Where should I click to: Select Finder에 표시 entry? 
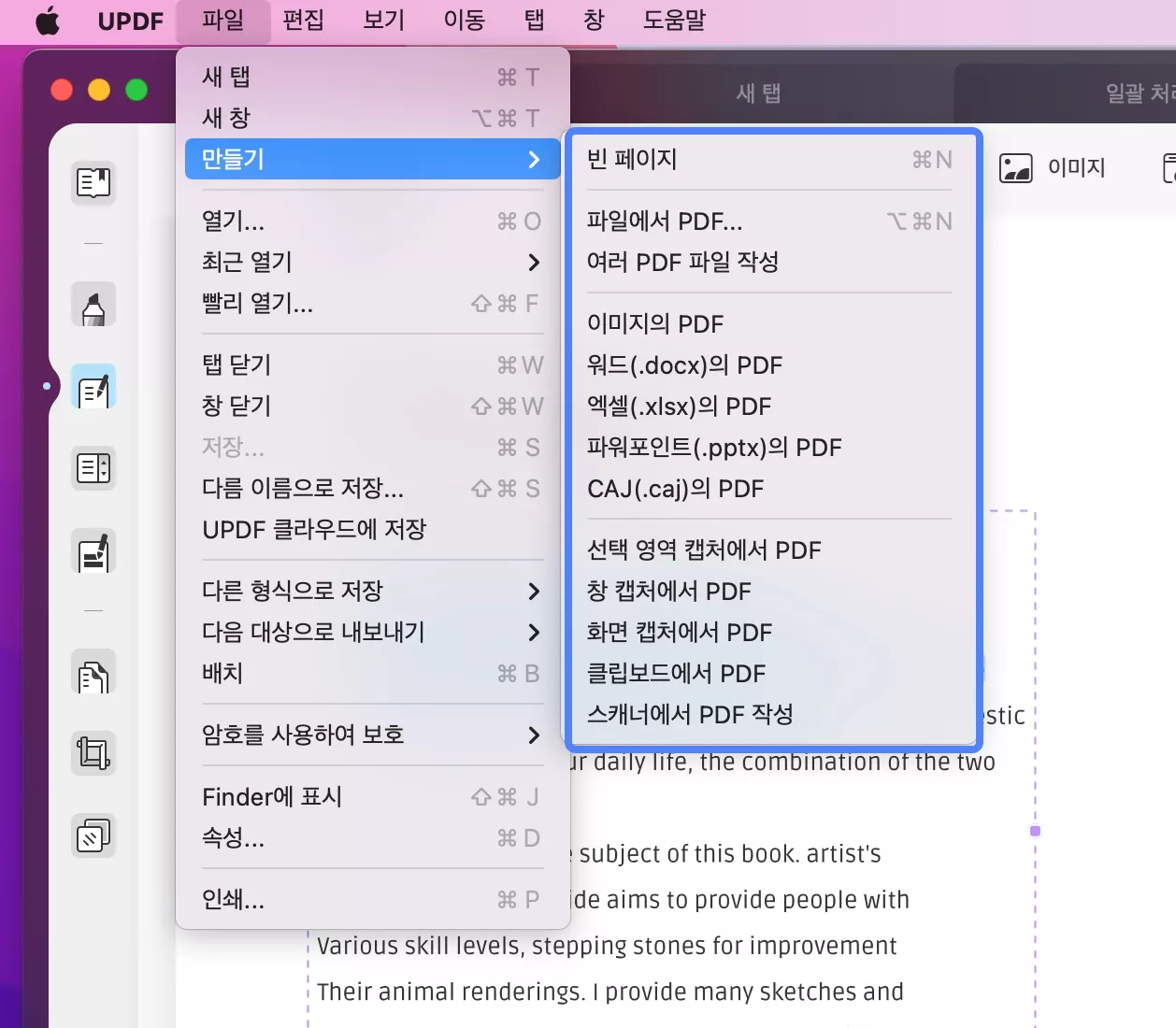[372, 797]
